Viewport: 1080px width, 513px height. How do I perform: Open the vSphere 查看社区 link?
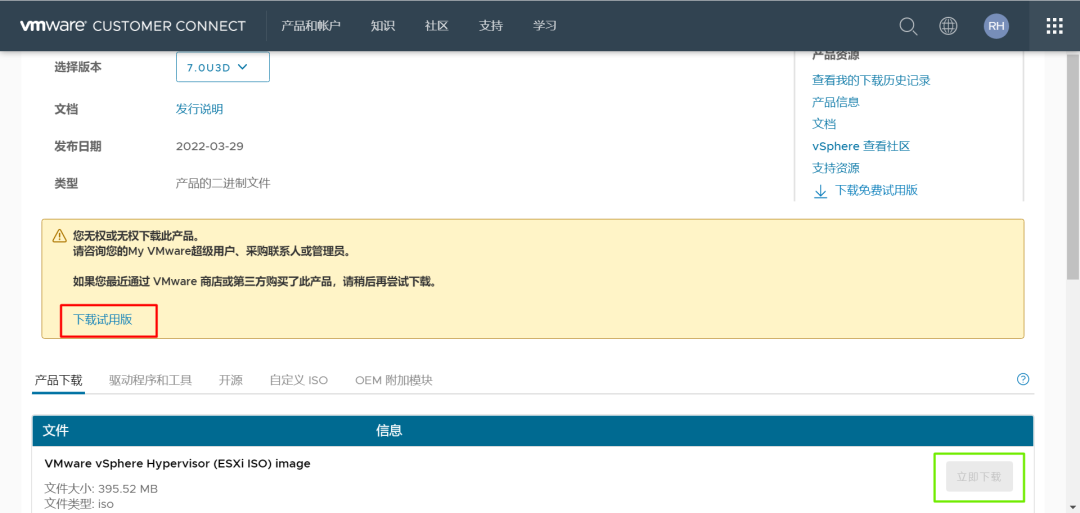coord(861,146)
